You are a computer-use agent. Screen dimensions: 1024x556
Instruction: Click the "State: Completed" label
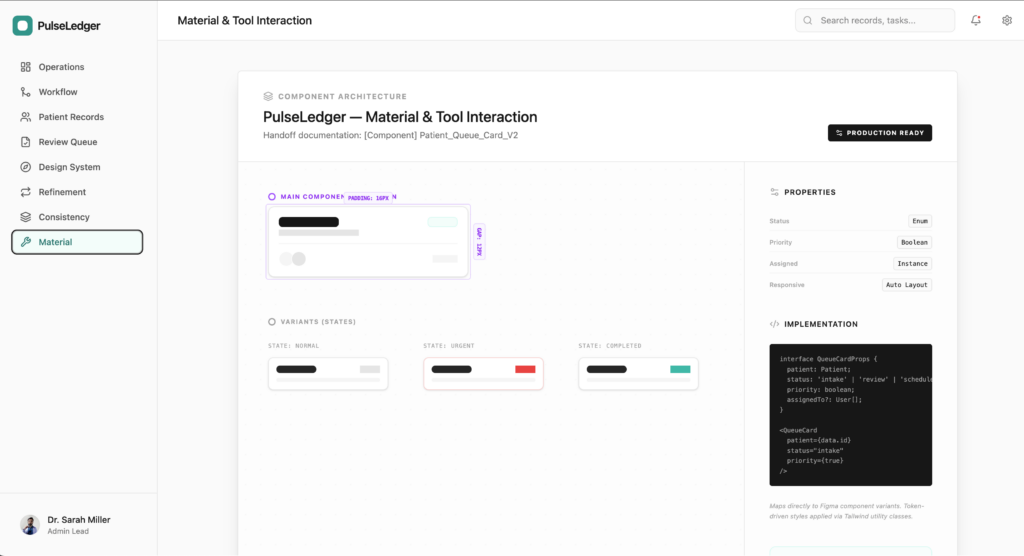tap(610, 346)
